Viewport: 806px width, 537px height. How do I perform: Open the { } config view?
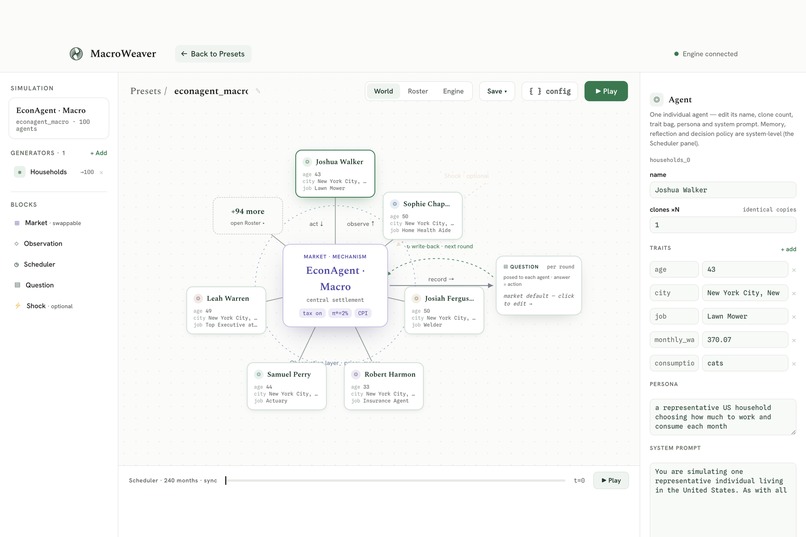click(549, 91)
